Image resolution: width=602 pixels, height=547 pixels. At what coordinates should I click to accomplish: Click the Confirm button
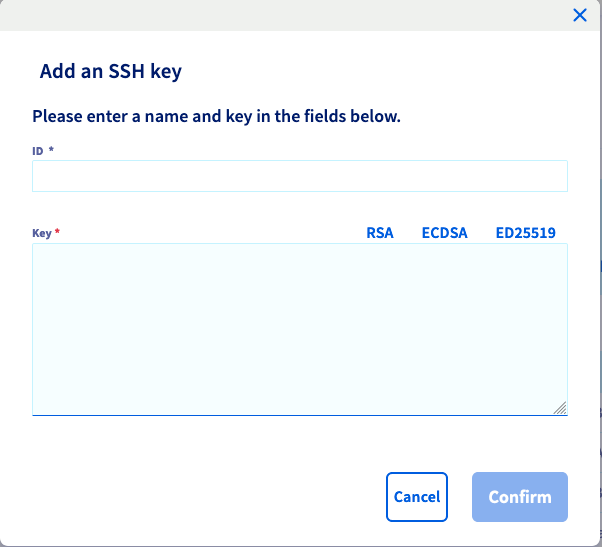pos(520,497)
